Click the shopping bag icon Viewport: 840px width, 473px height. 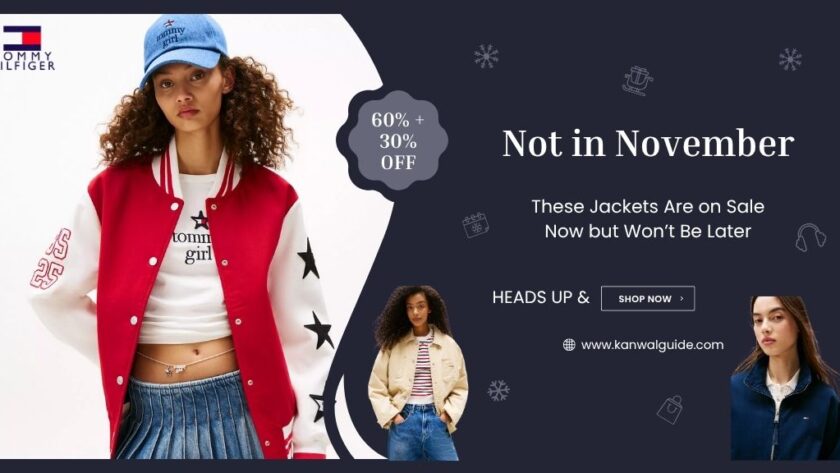[x=670, y=410]
